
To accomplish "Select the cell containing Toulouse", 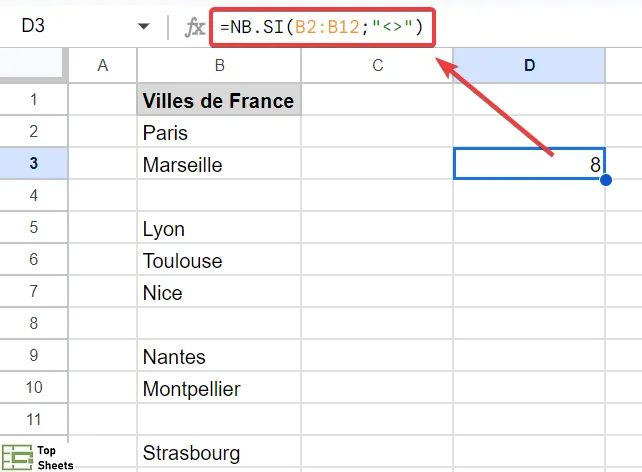I will coord(219,260).
